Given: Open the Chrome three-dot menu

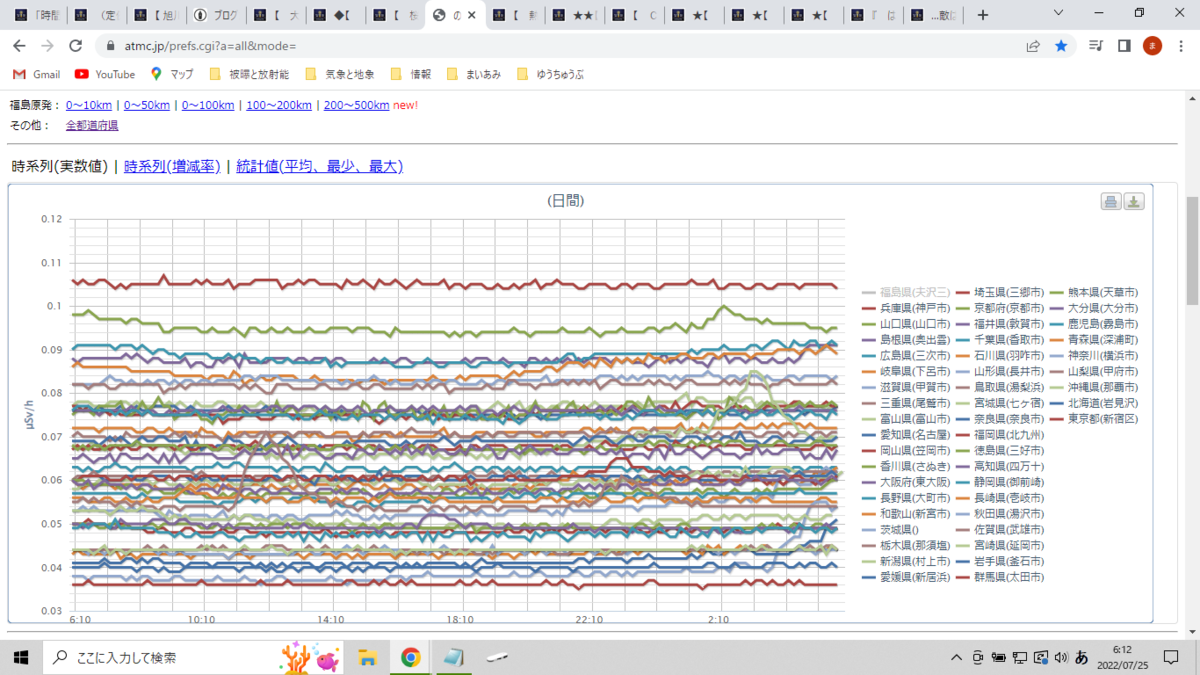Looking at the screenshot, I should pos(1181,46).
